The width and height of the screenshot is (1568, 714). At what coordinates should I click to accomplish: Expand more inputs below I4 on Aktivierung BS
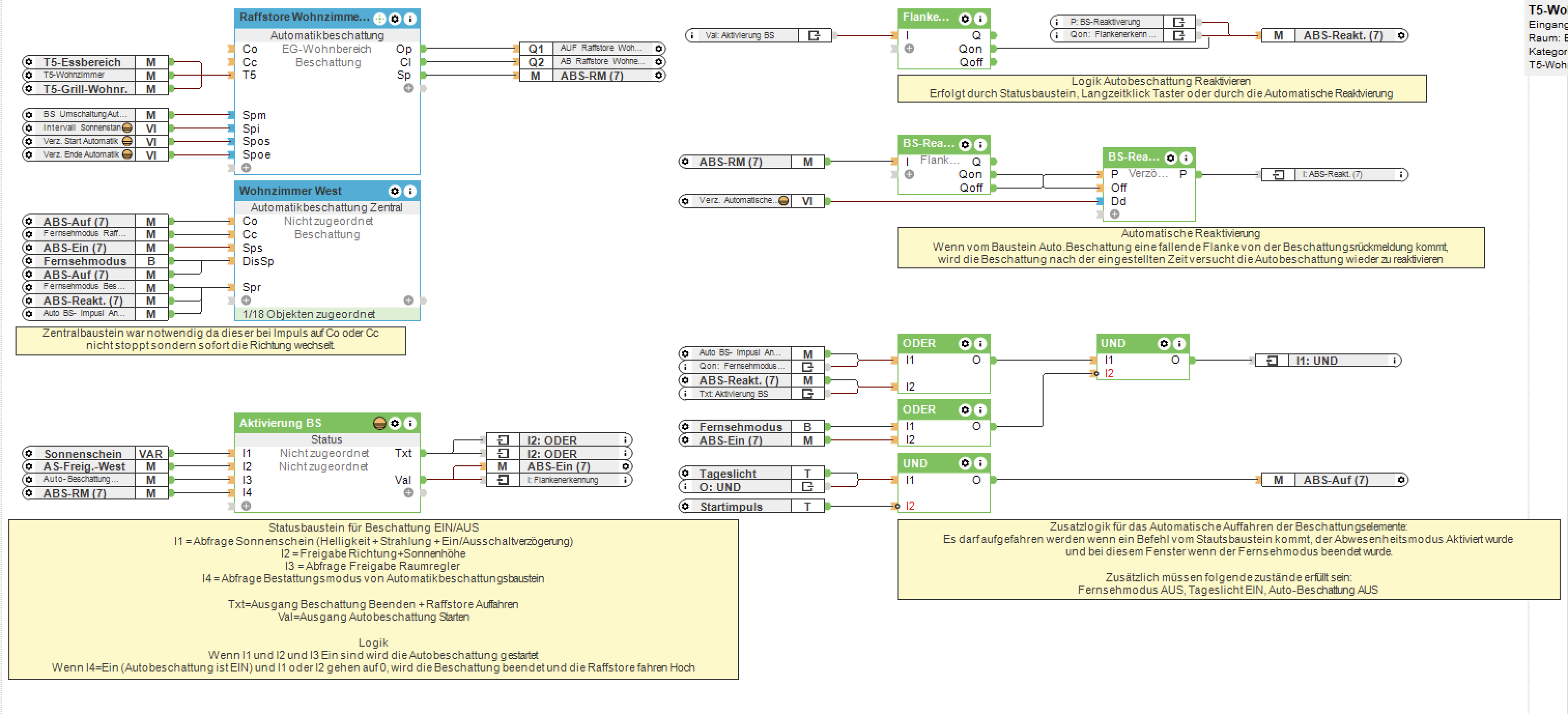pyautogui.click(x=246, y=506)
